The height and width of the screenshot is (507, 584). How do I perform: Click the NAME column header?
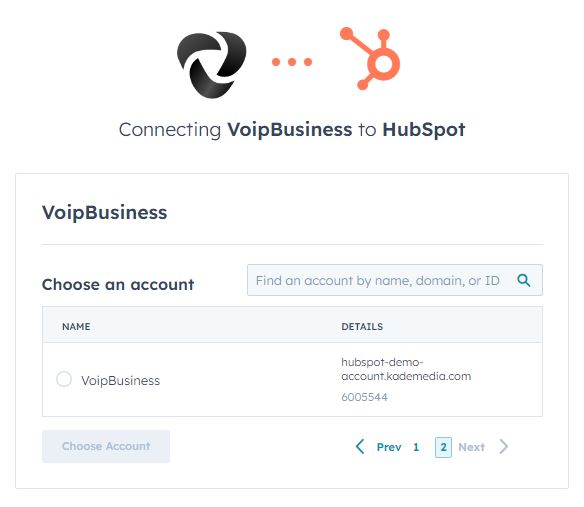tap(76, 327)
